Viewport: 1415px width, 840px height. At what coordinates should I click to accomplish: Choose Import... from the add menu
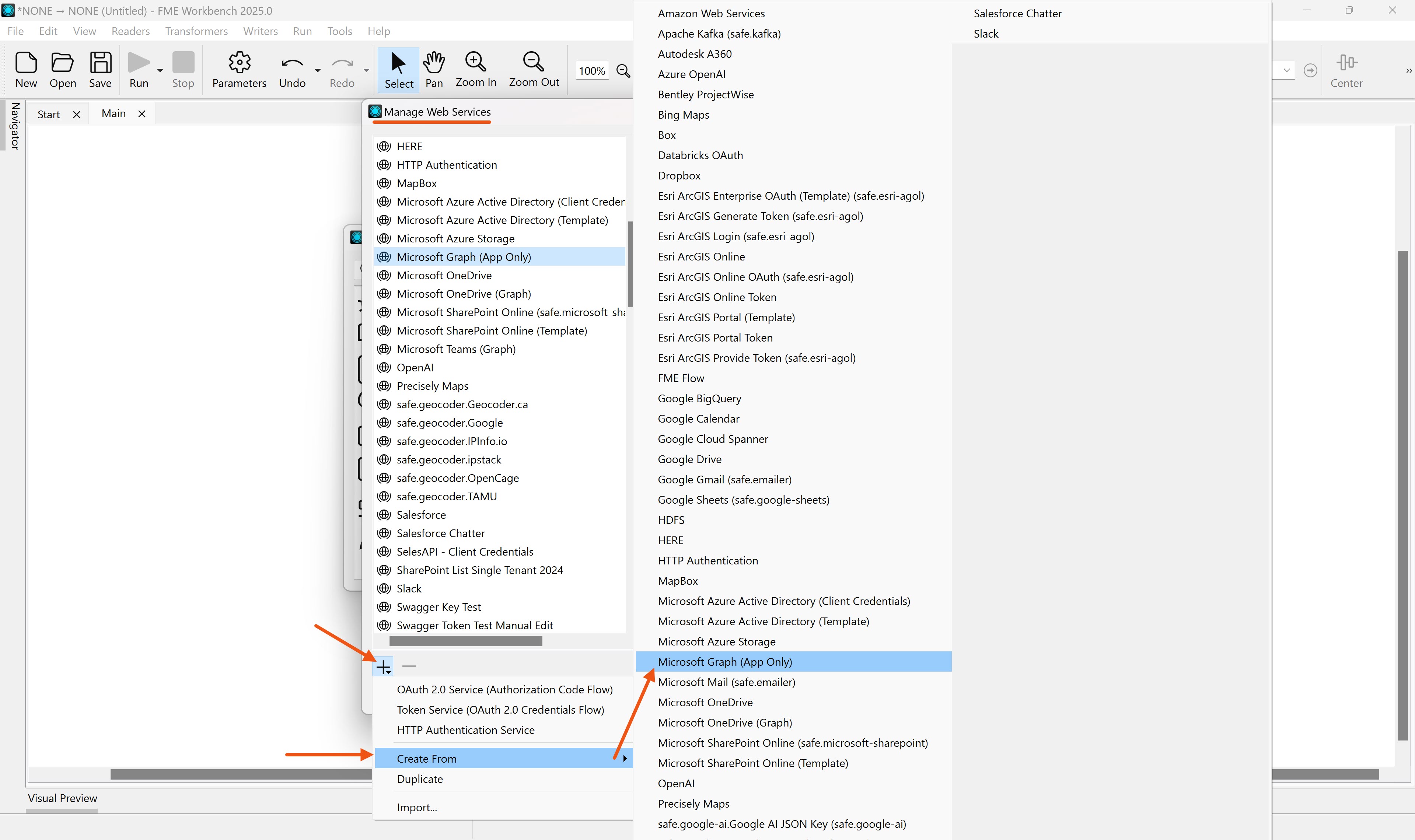pyautogui.click(x=416, y=807)
